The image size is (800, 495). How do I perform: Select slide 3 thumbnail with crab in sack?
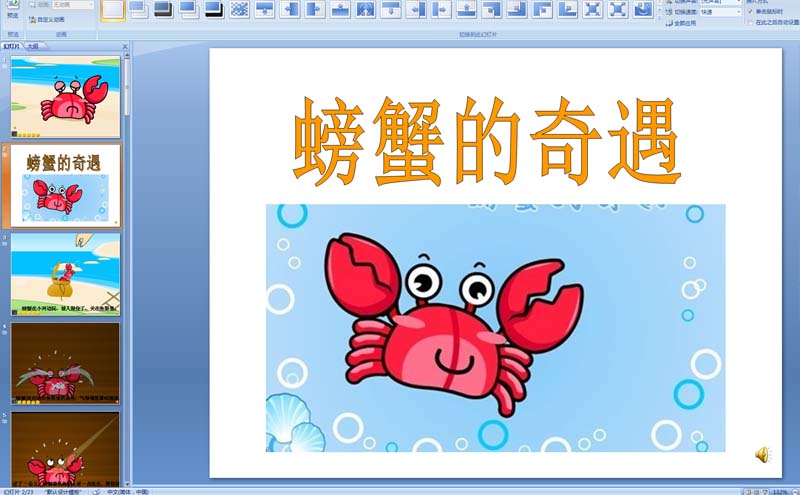(65, 275)
